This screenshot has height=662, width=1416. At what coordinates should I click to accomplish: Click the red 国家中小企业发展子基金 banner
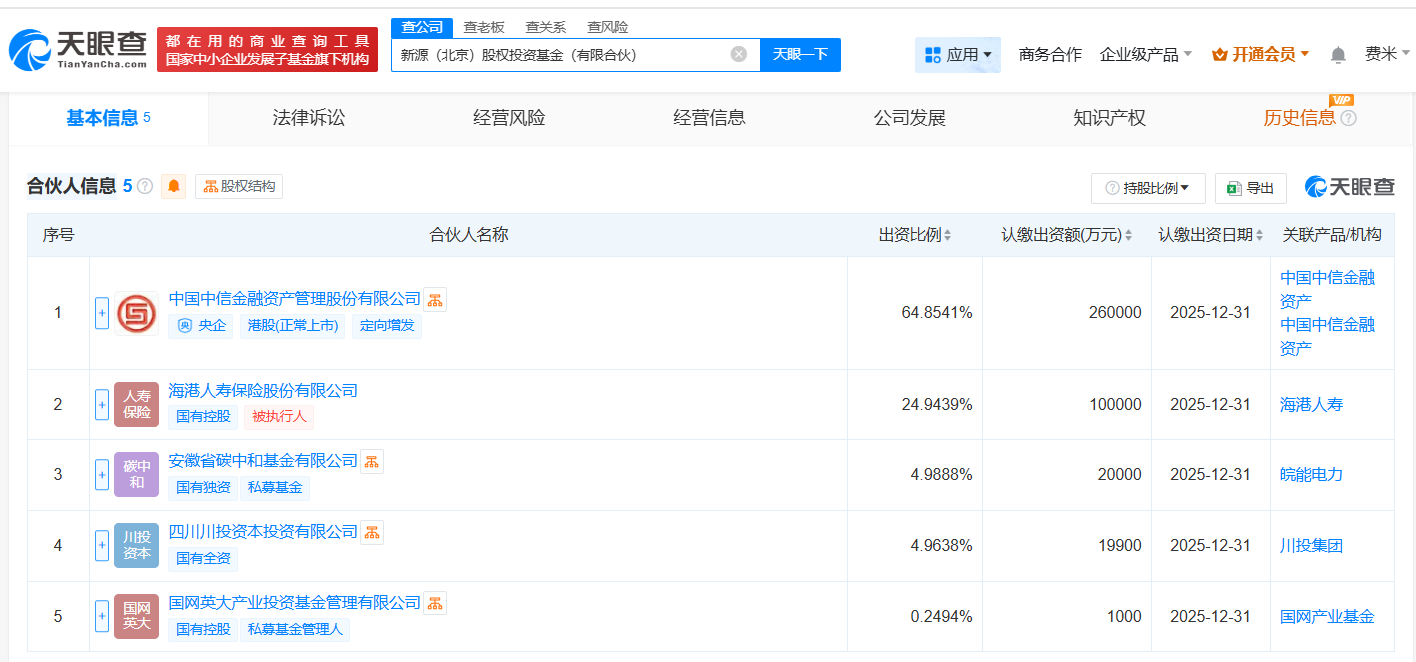(267, 50)
